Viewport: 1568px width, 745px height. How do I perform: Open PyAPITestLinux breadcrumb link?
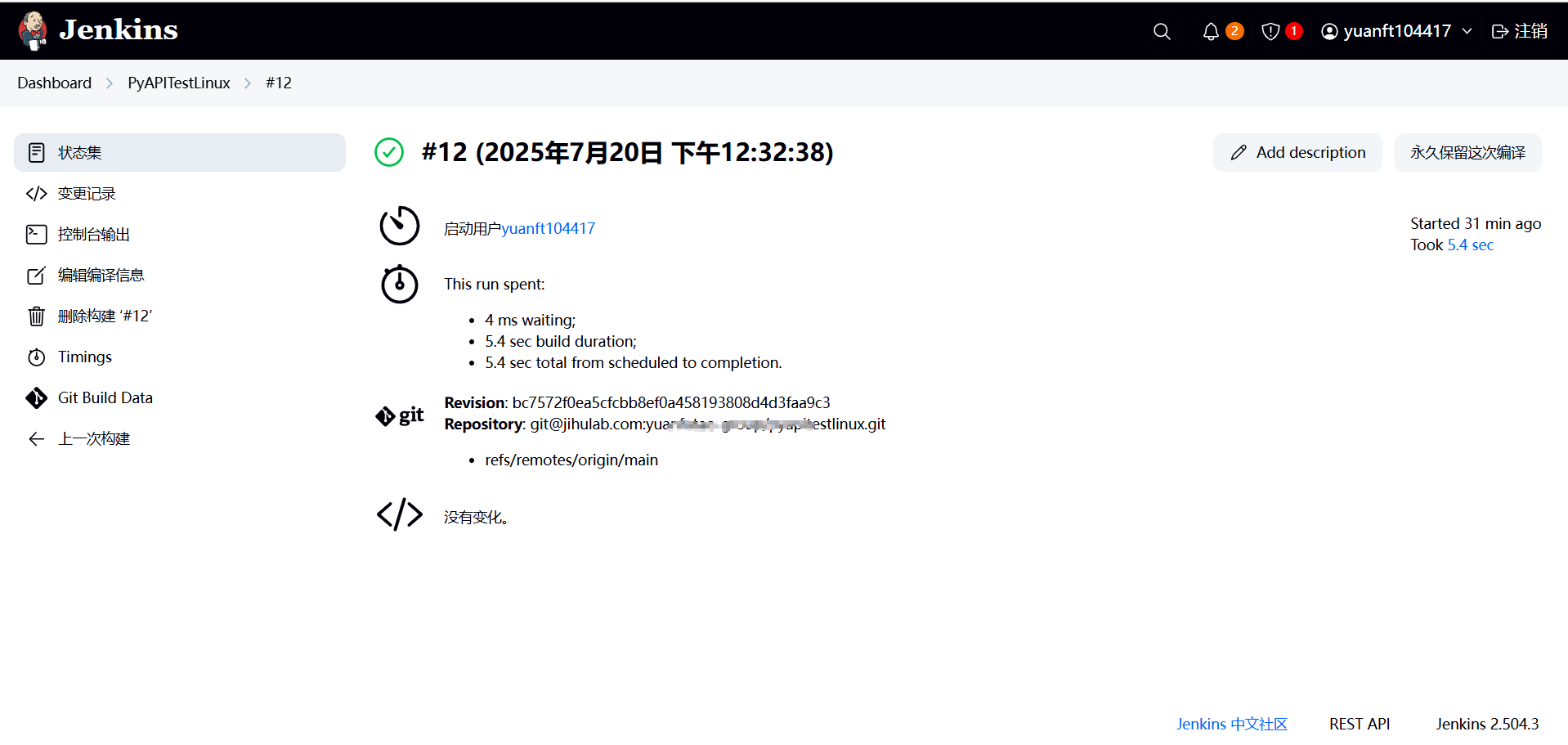[179, 83]
